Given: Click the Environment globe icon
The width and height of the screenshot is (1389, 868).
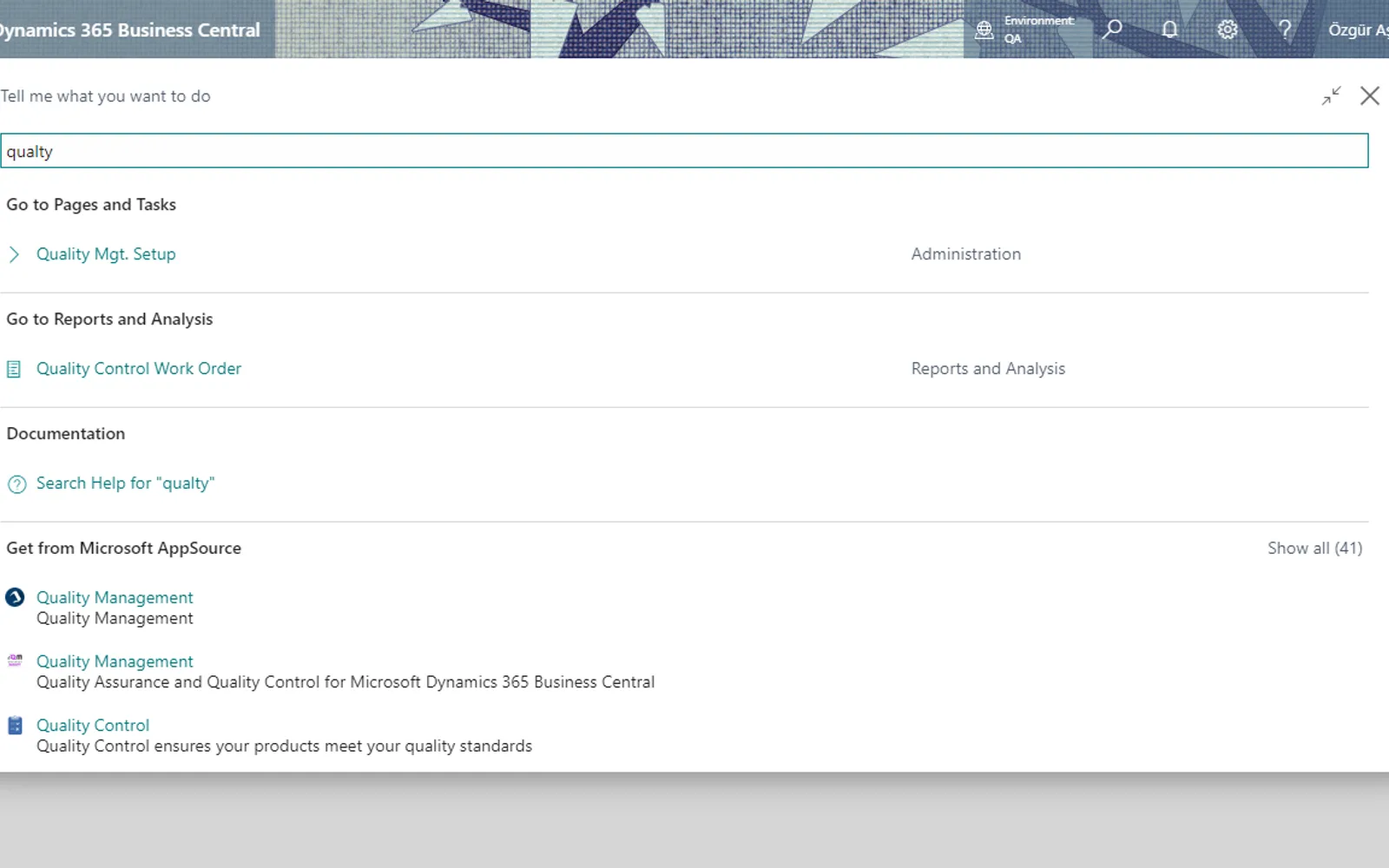Looking at the screenshot, I should click(x=984, y=30).
